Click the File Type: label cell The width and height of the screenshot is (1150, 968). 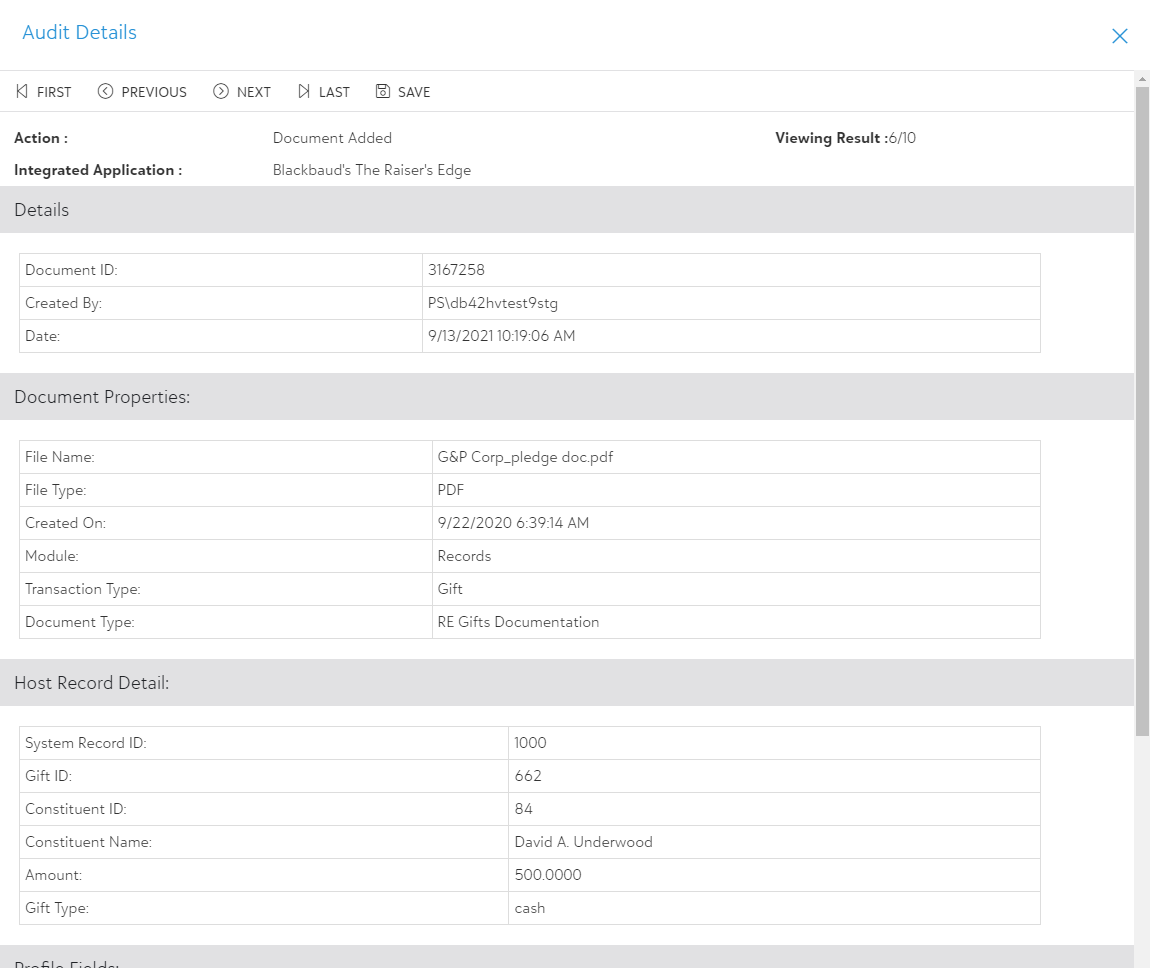point(226,490)
